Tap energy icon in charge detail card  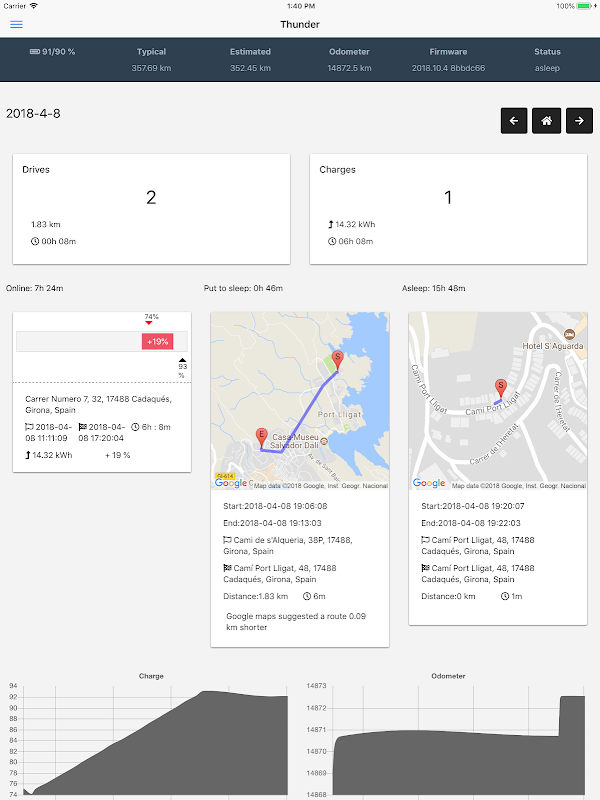tap(28, 455)
